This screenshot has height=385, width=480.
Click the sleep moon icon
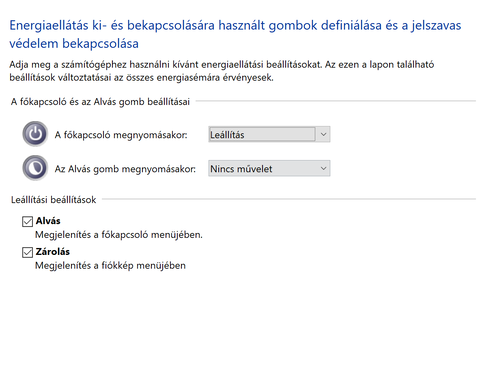click(x=35, y=168)
